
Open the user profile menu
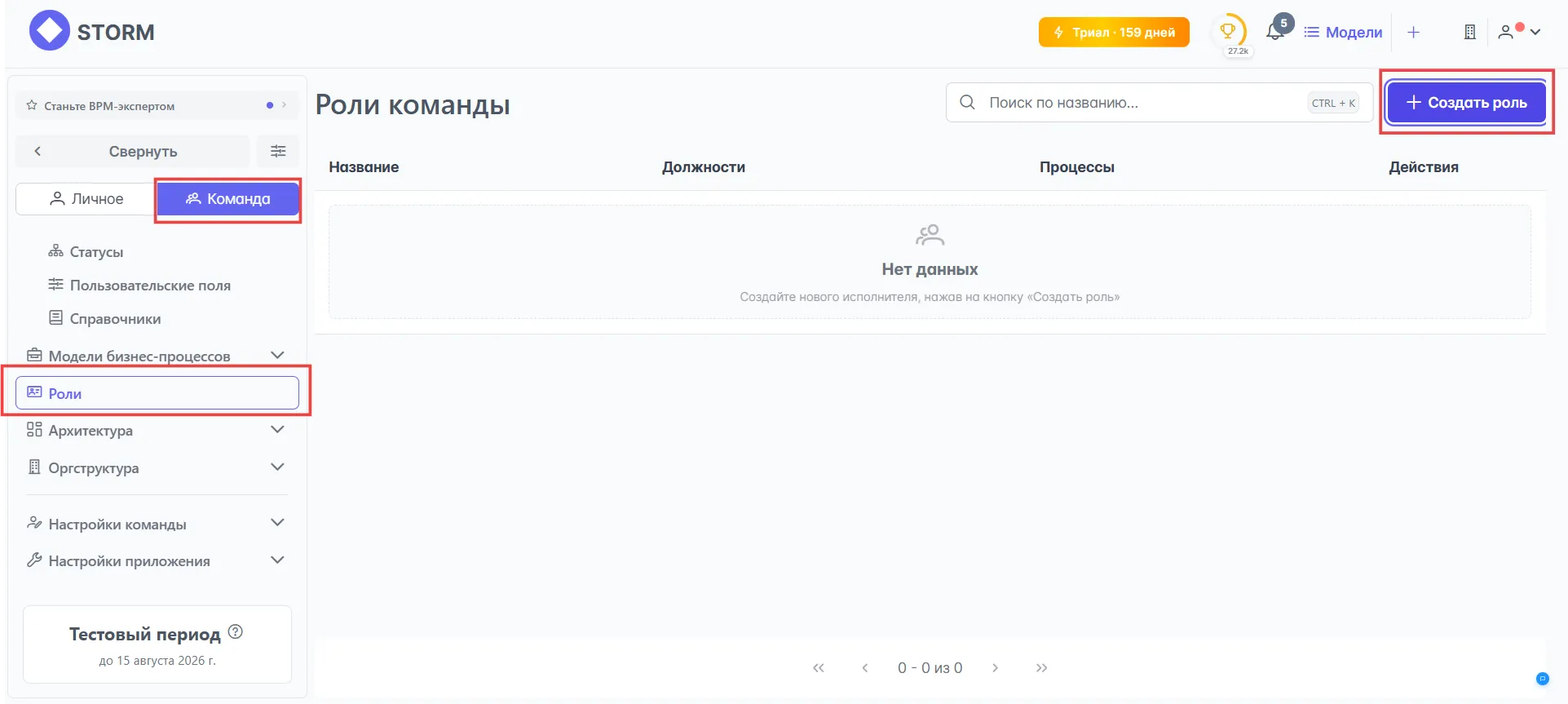click(1519, 32)
